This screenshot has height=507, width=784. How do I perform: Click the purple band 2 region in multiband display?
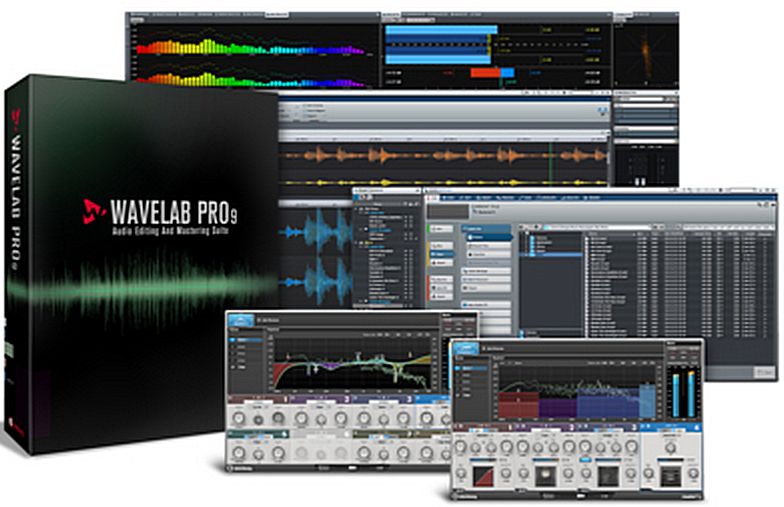tap(558, 408)
